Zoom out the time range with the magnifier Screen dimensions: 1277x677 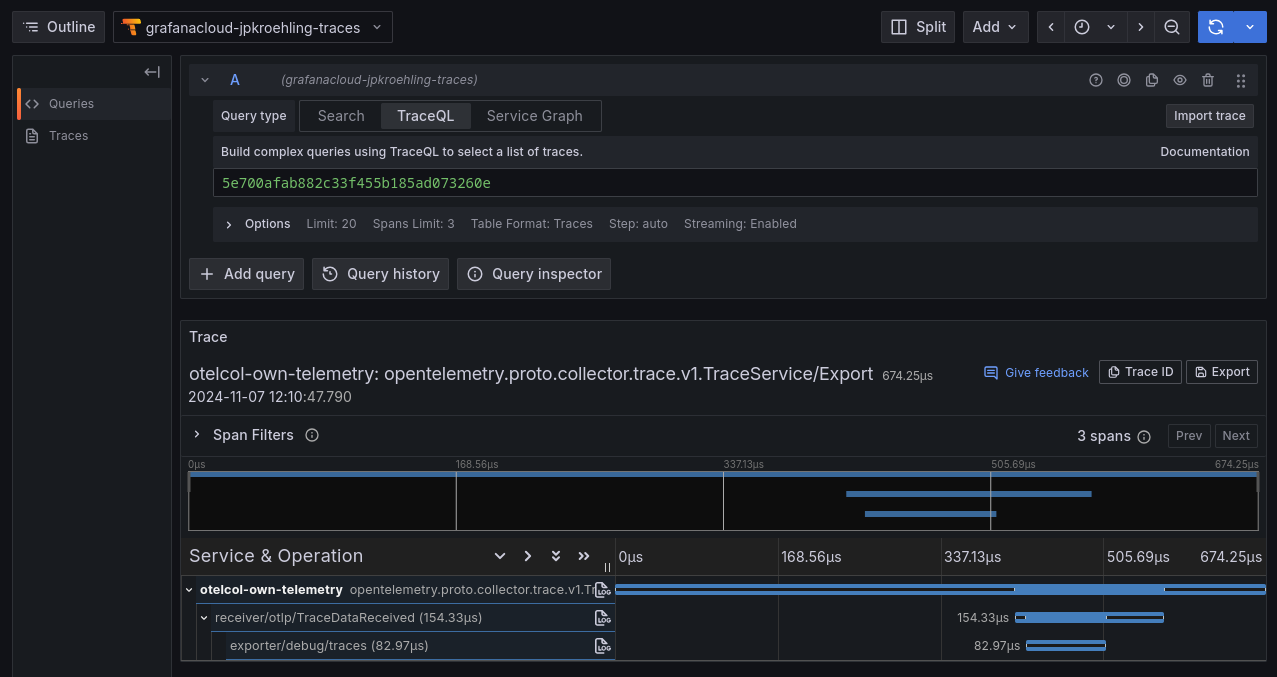1172,27
